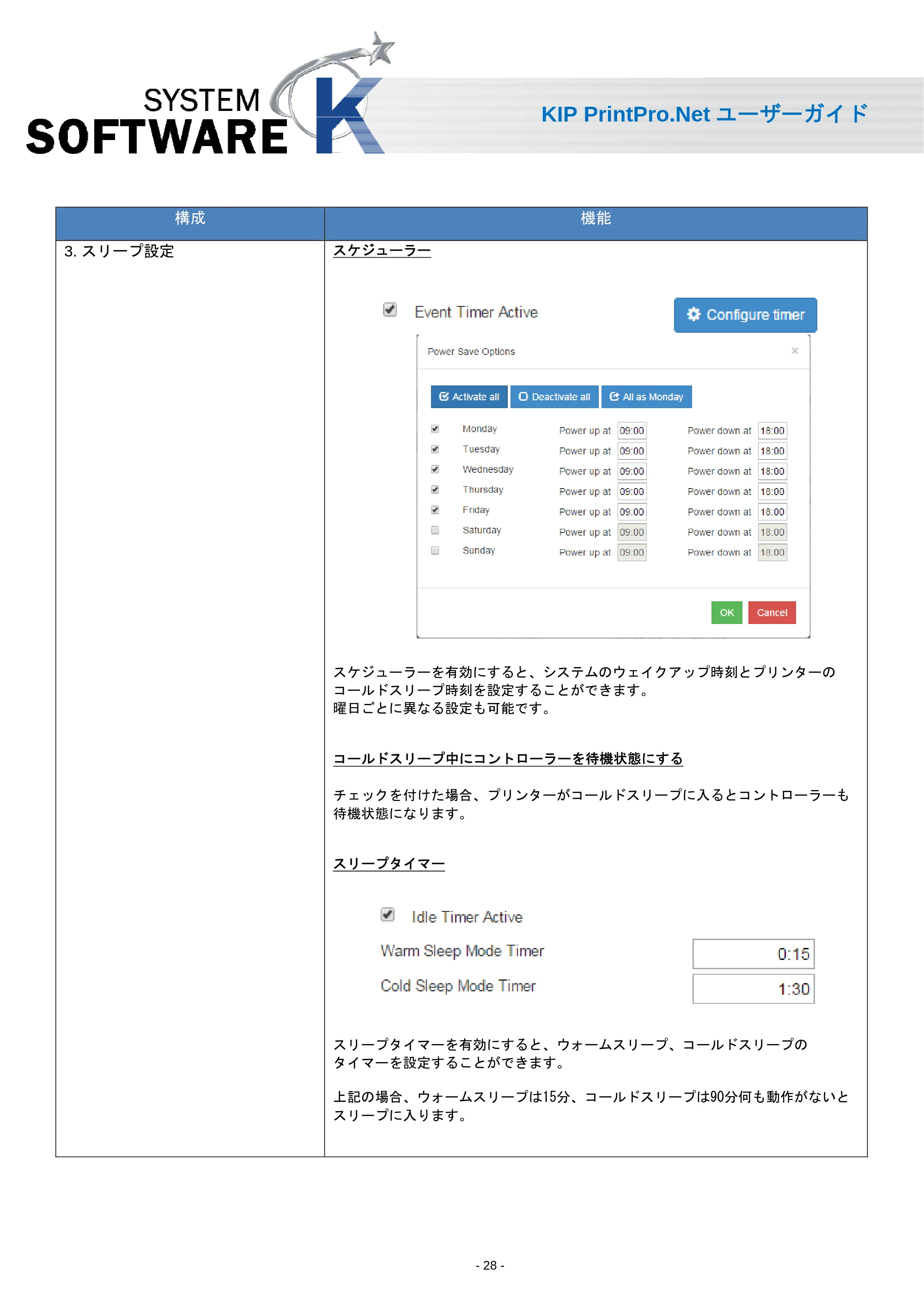The image size is (924, 1308).
Task: Click All as Monday button
Action: (646, 397)
